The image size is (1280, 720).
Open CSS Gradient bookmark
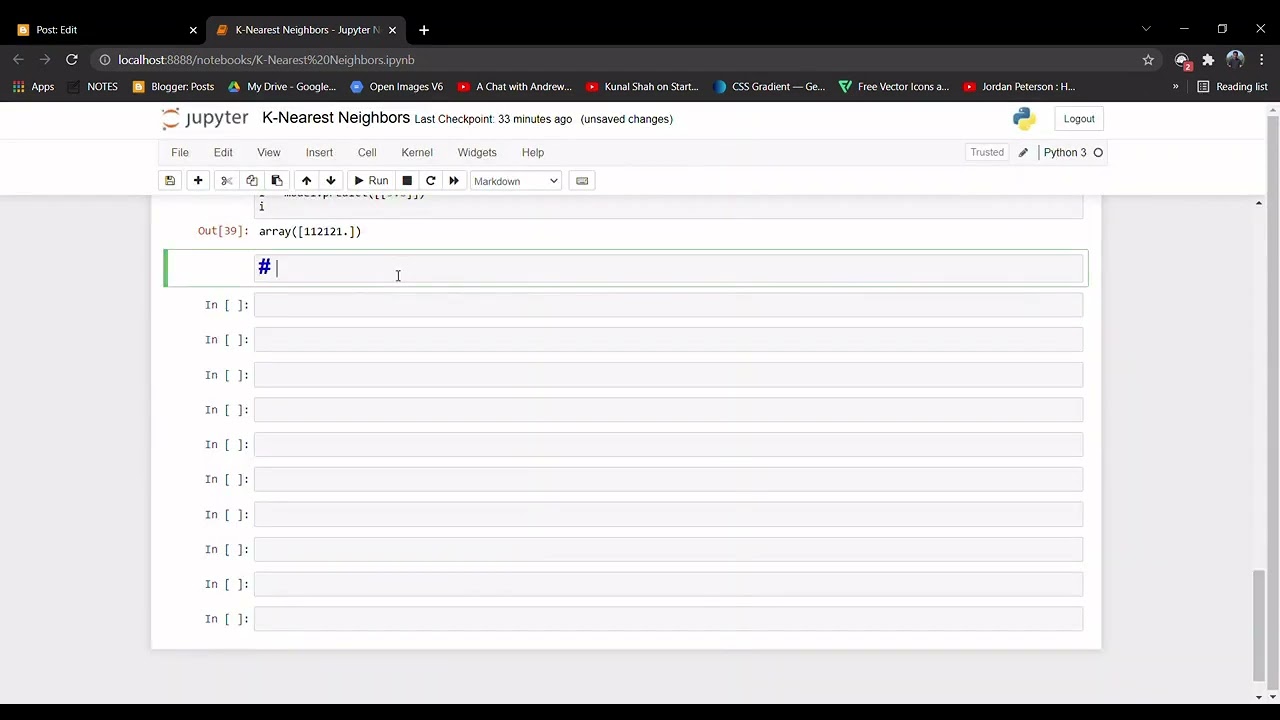pos(769,87)
